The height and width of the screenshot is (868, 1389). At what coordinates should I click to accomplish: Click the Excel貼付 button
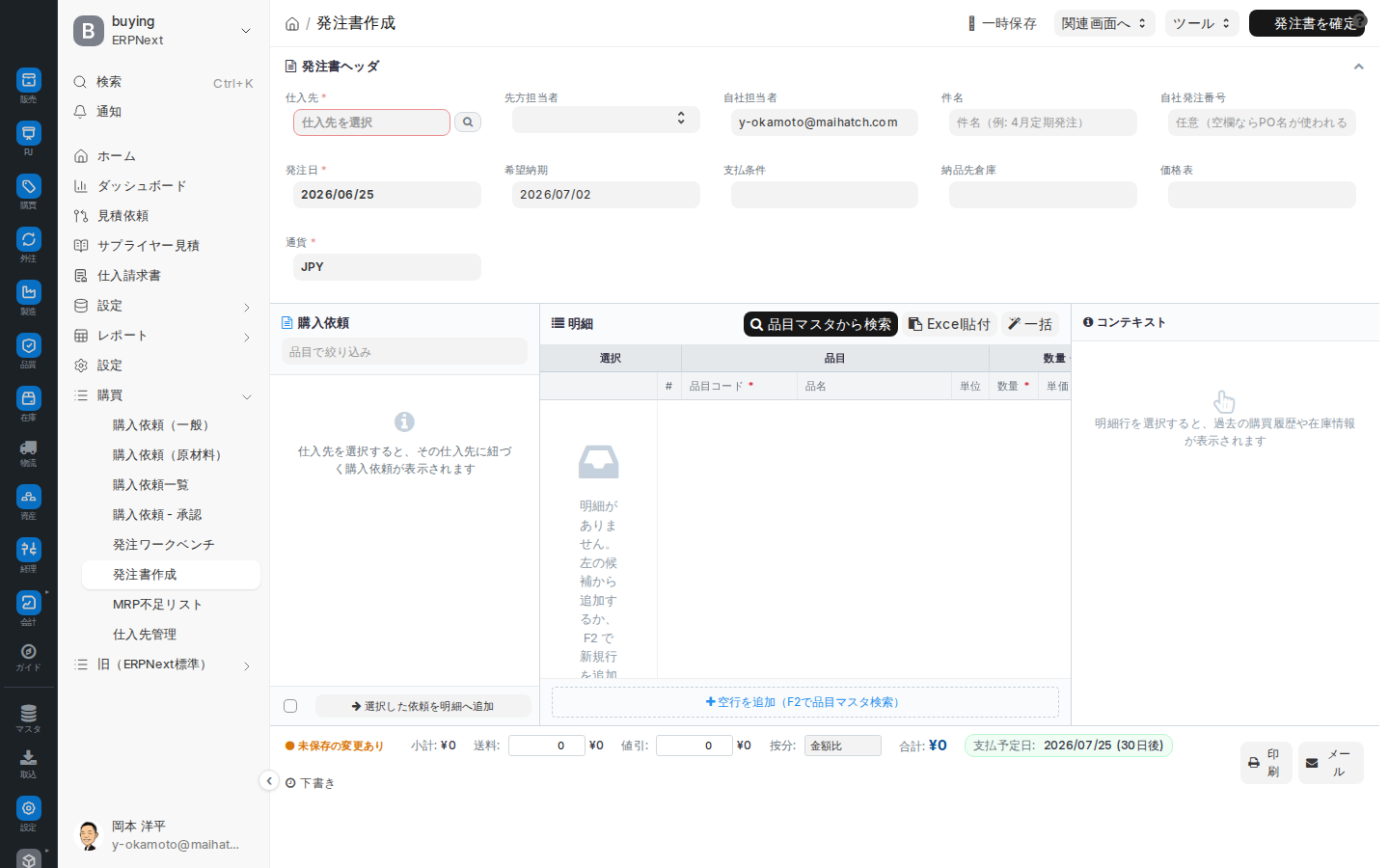click(x=949, y=324)
